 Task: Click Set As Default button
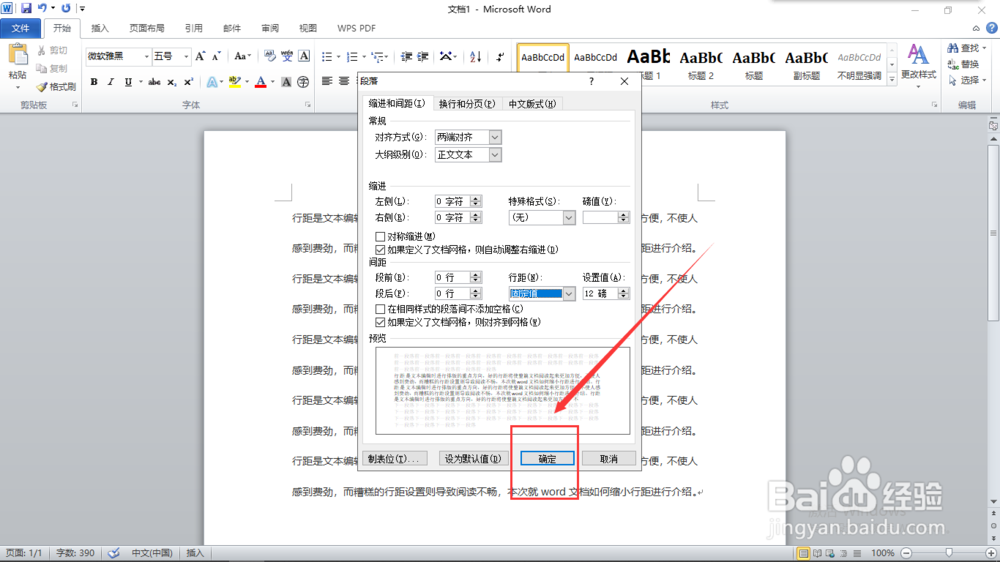coord(473,459)
